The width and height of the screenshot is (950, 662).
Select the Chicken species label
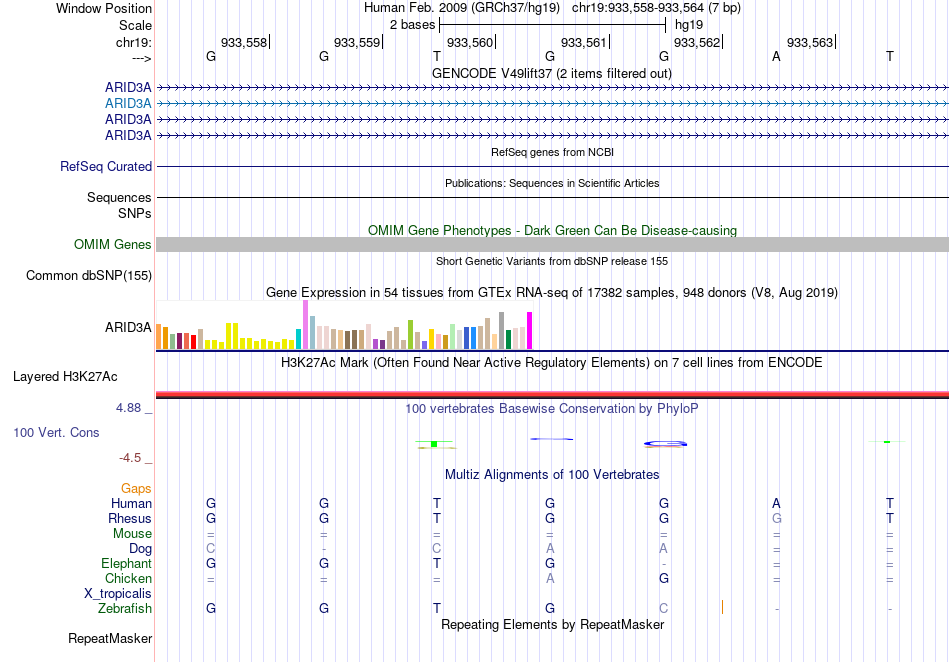[128, 578]
